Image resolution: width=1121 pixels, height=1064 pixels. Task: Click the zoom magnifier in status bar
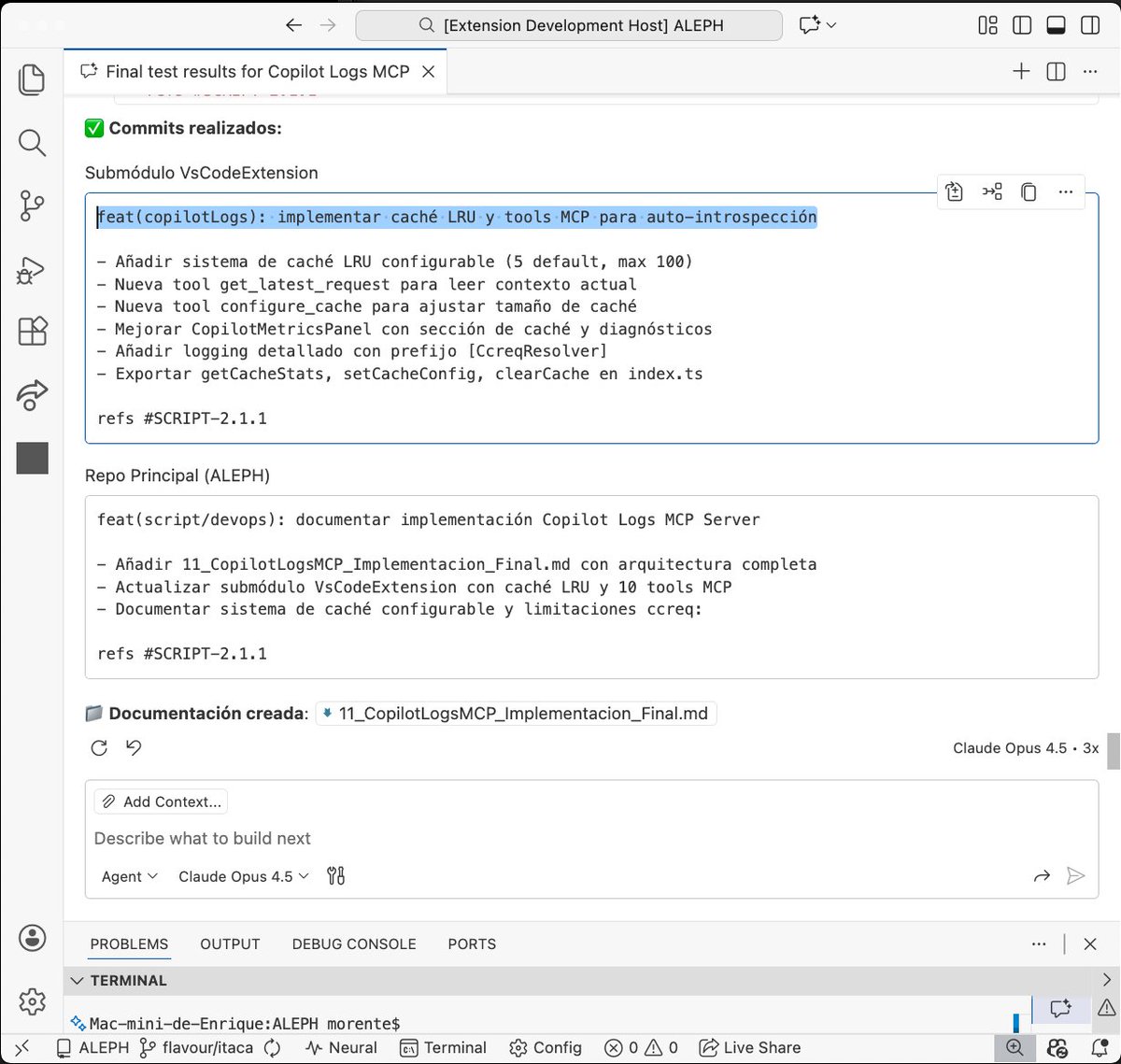(1015, 1048)
